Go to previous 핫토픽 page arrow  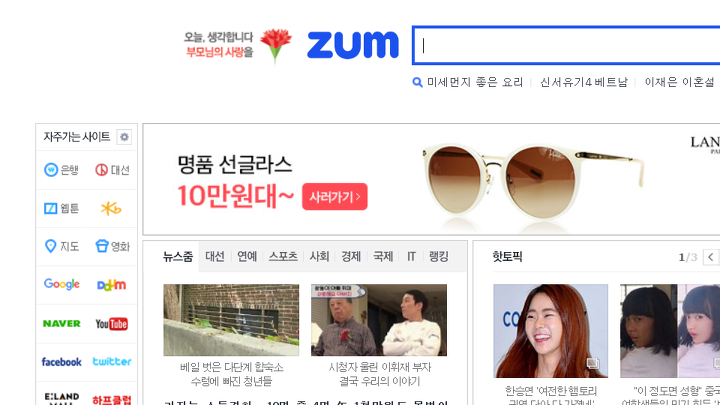tap(711, 257)
